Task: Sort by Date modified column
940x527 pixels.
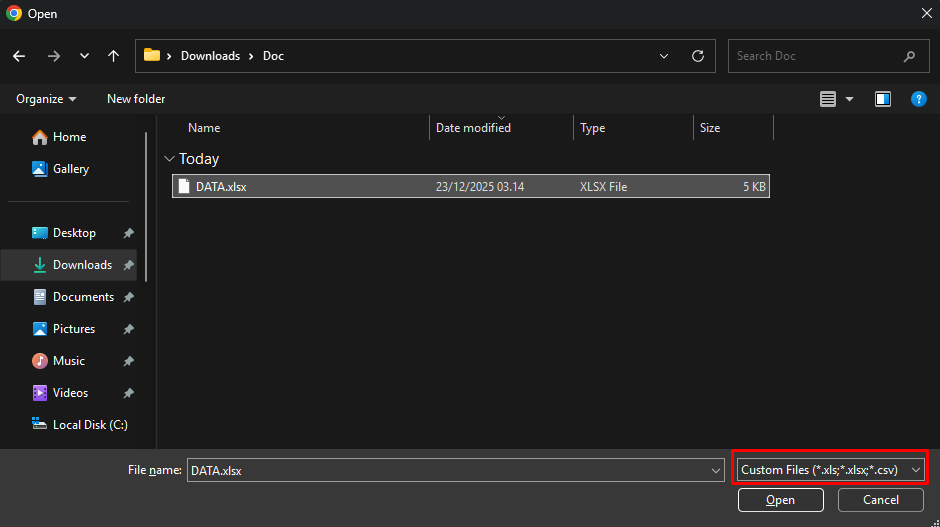Action: [473, 128]
